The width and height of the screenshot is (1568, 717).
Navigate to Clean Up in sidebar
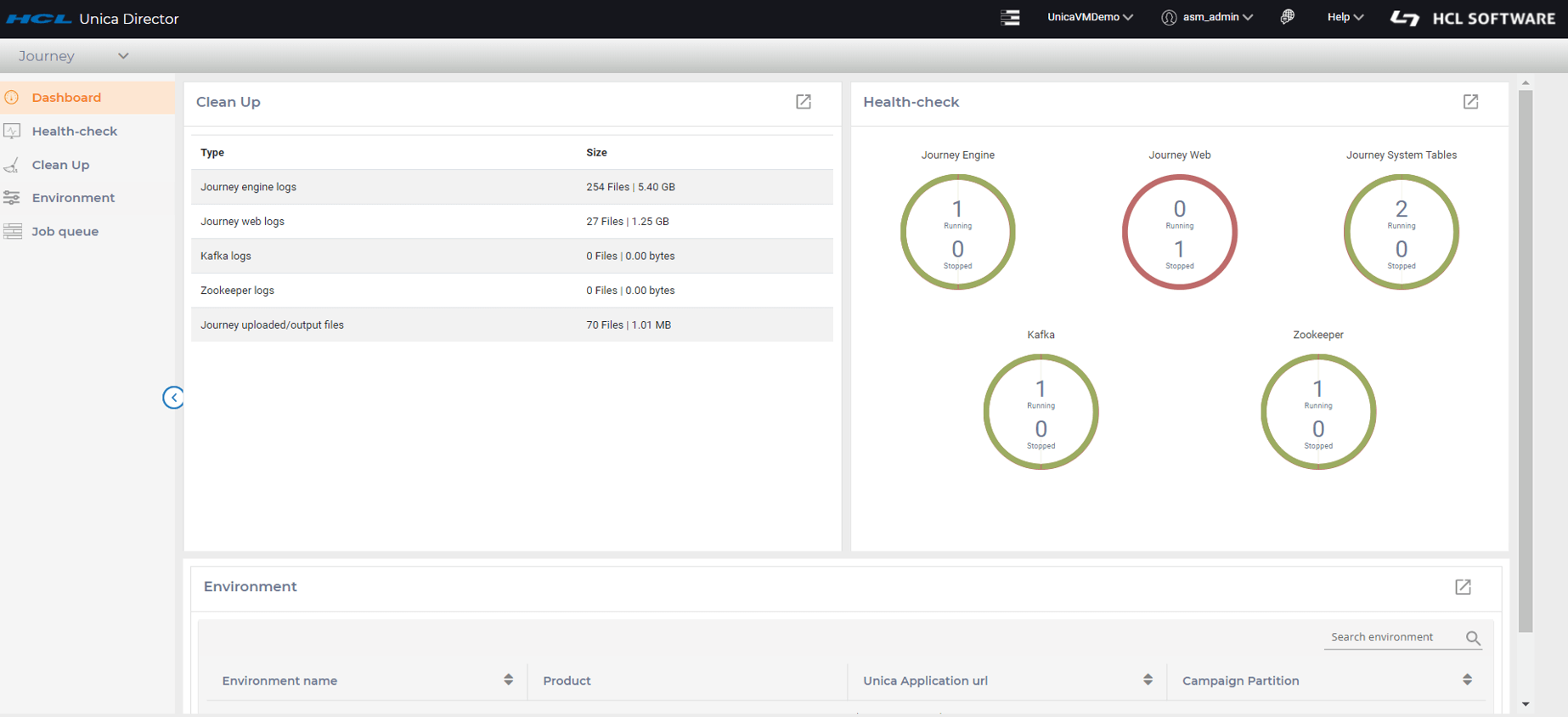click(60, 165)
